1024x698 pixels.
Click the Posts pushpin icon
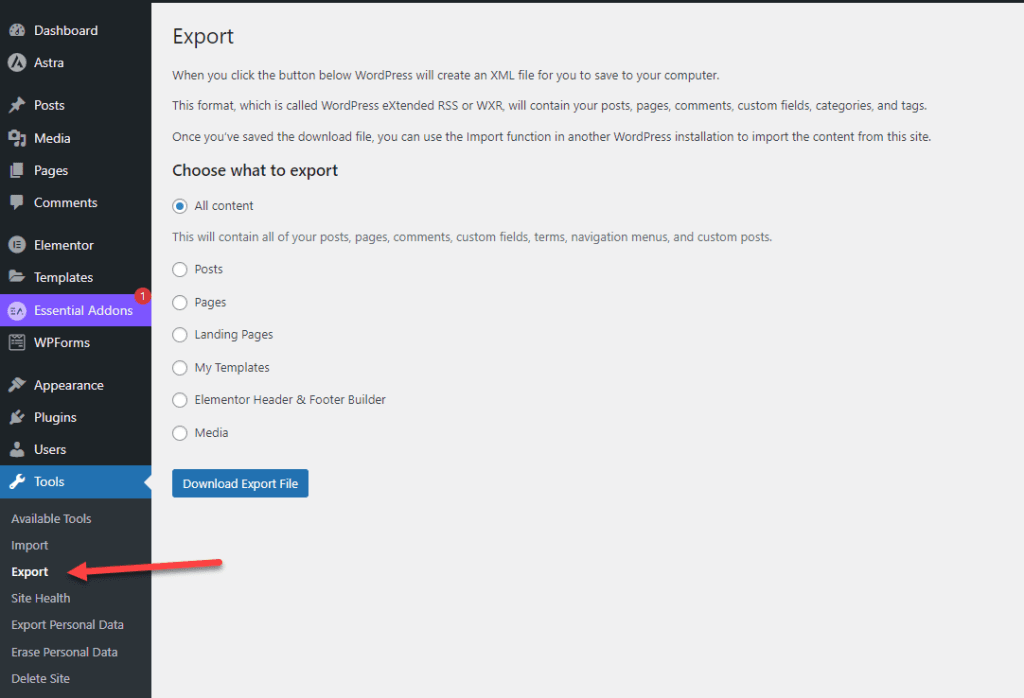pyautogui.click(x=17, y=105)
